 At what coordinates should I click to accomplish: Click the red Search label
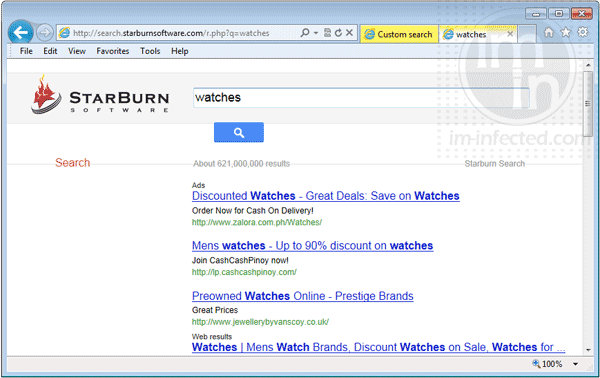[x=73, y=163]
